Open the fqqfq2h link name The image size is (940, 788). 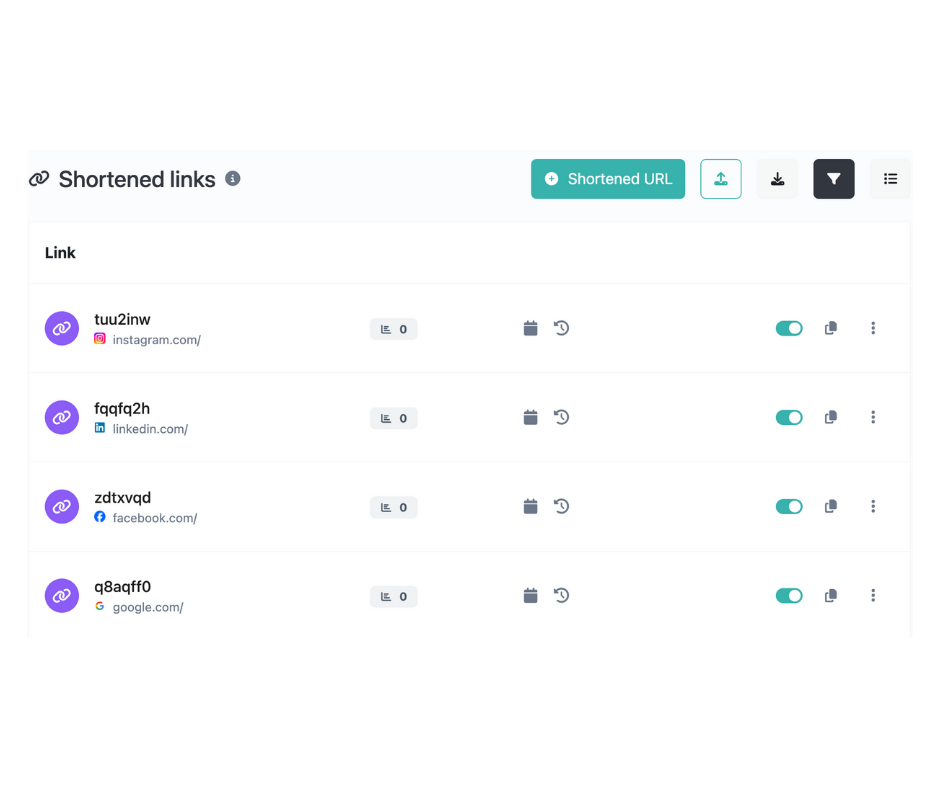pos(122,408)
